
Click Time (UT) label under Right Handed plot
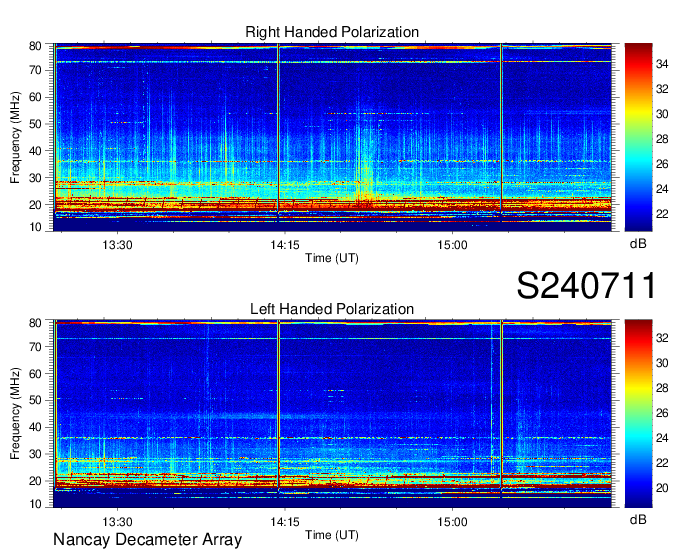tap(332, 258)
